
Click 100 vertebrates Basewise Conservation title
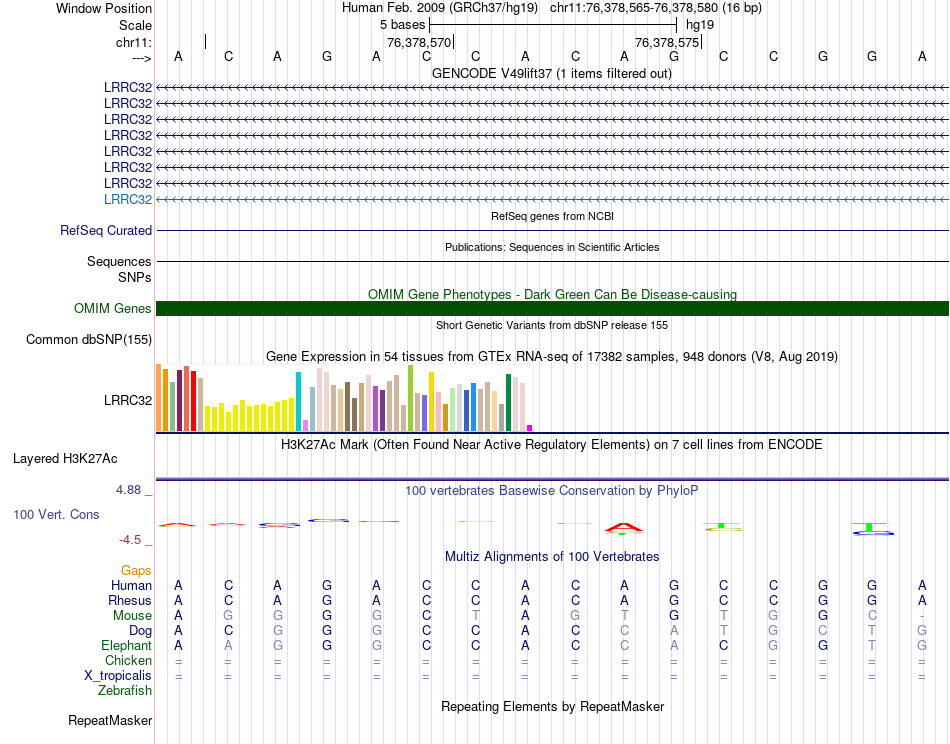(552, 491)
